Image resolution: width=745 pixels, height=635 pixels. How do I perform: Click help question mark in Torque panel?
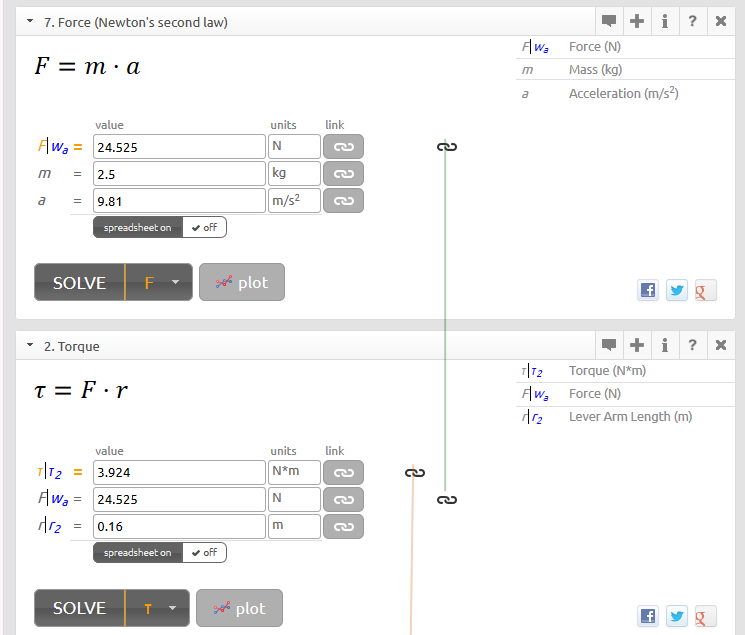coord(692,345)
